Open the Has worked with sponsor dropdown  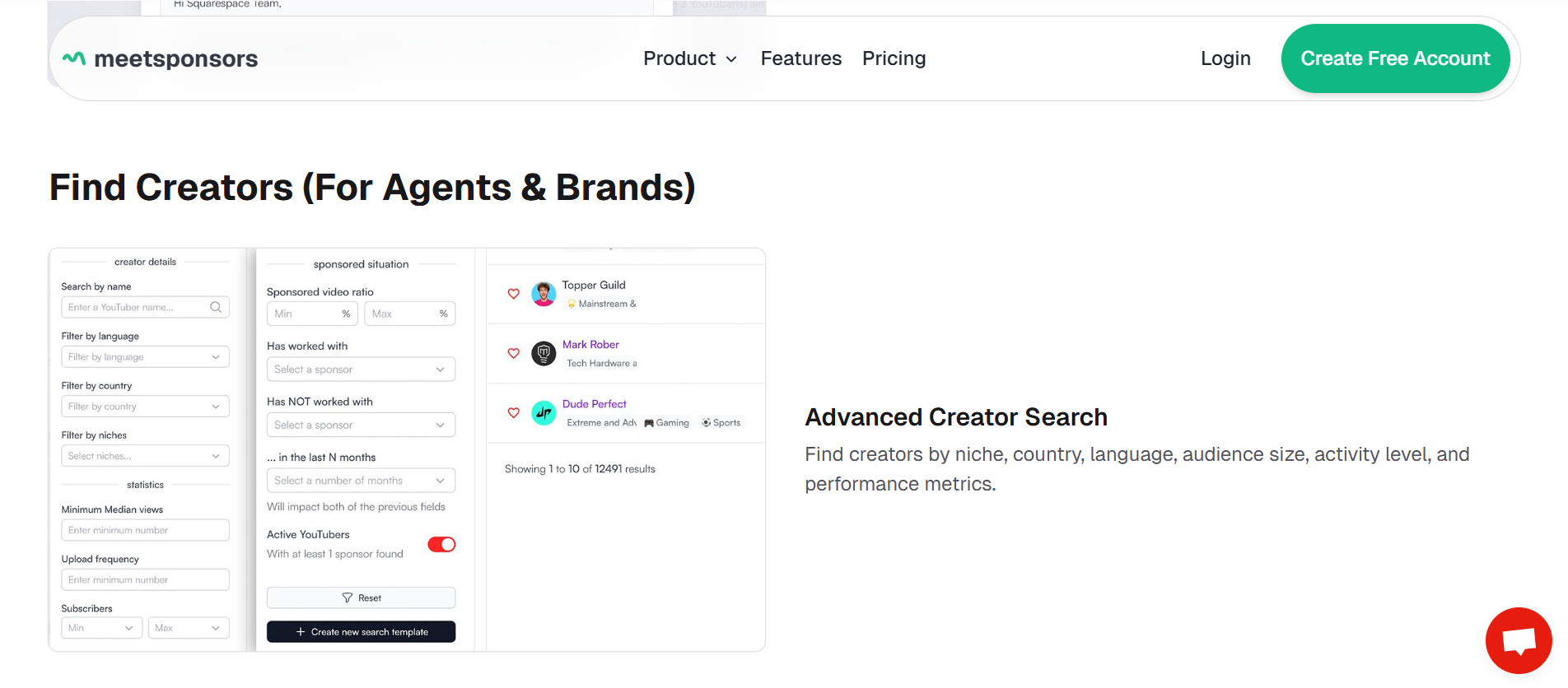[x=361, y=369]
